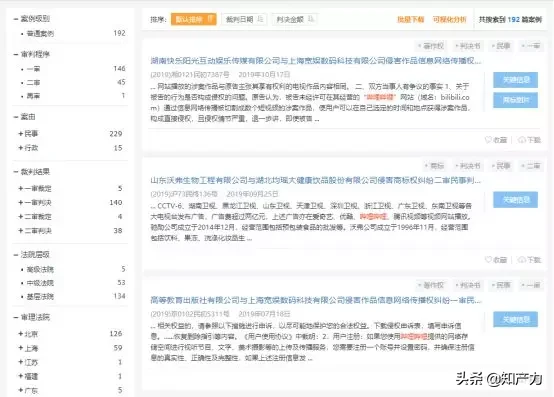Click the 一审 tag on the first result
Screen dimensions: 554x397
531,46
